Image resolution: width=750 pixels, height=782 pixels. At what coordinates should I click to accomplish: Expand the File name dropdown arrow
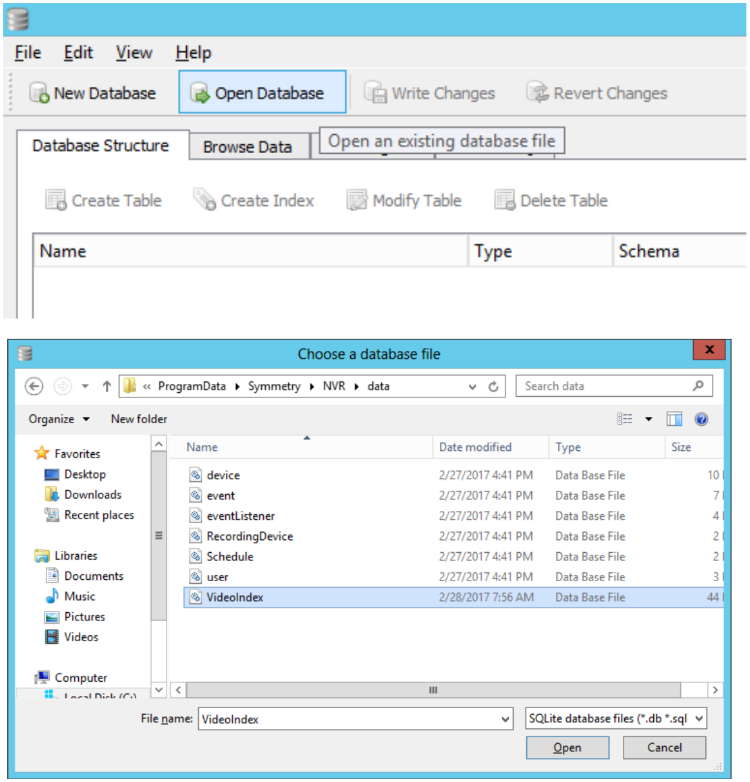tap(506, 719)
